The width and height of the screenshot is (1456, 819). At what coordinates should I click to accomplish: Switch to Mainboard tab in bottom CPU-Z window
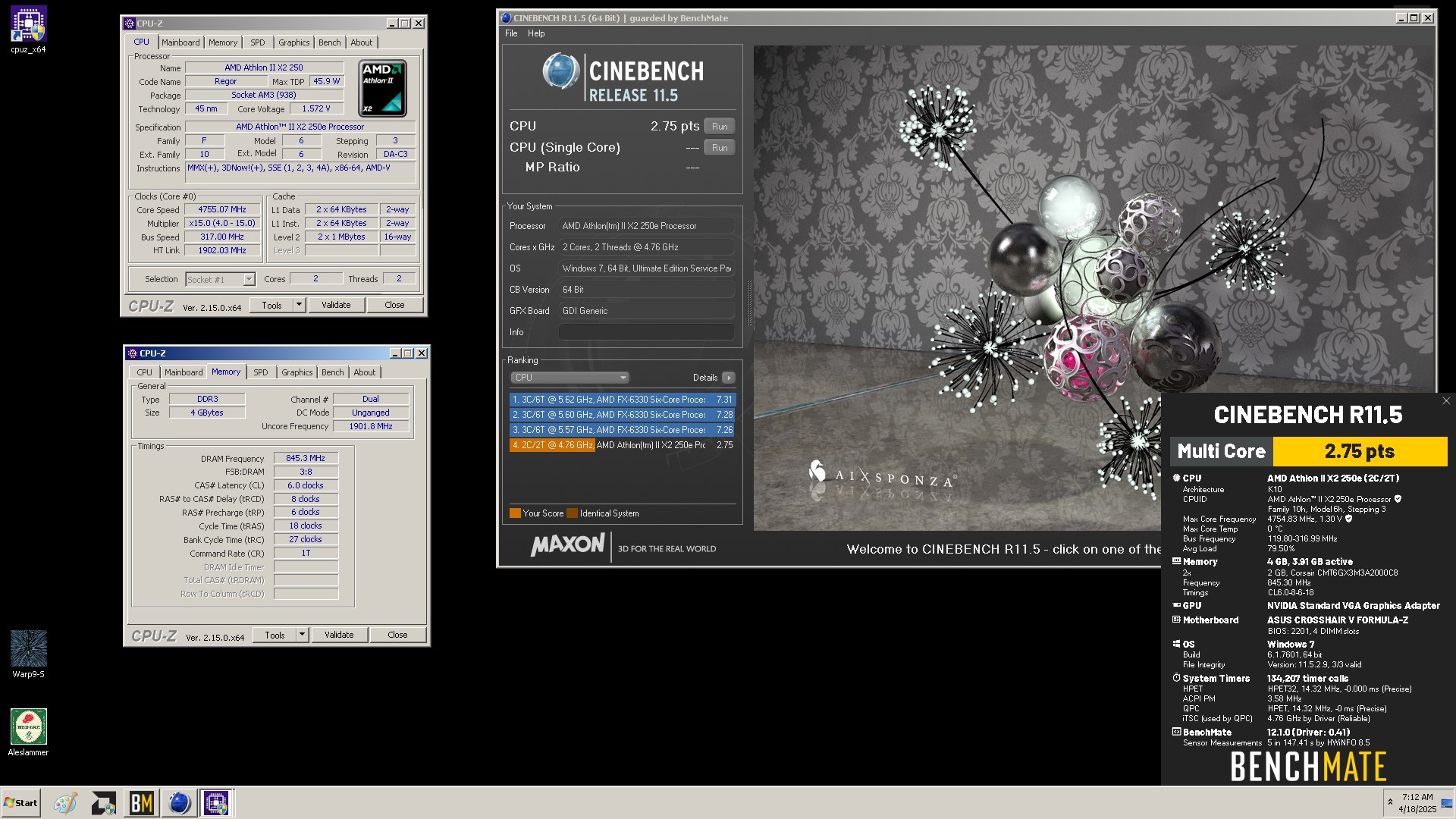tap(184, 372)
